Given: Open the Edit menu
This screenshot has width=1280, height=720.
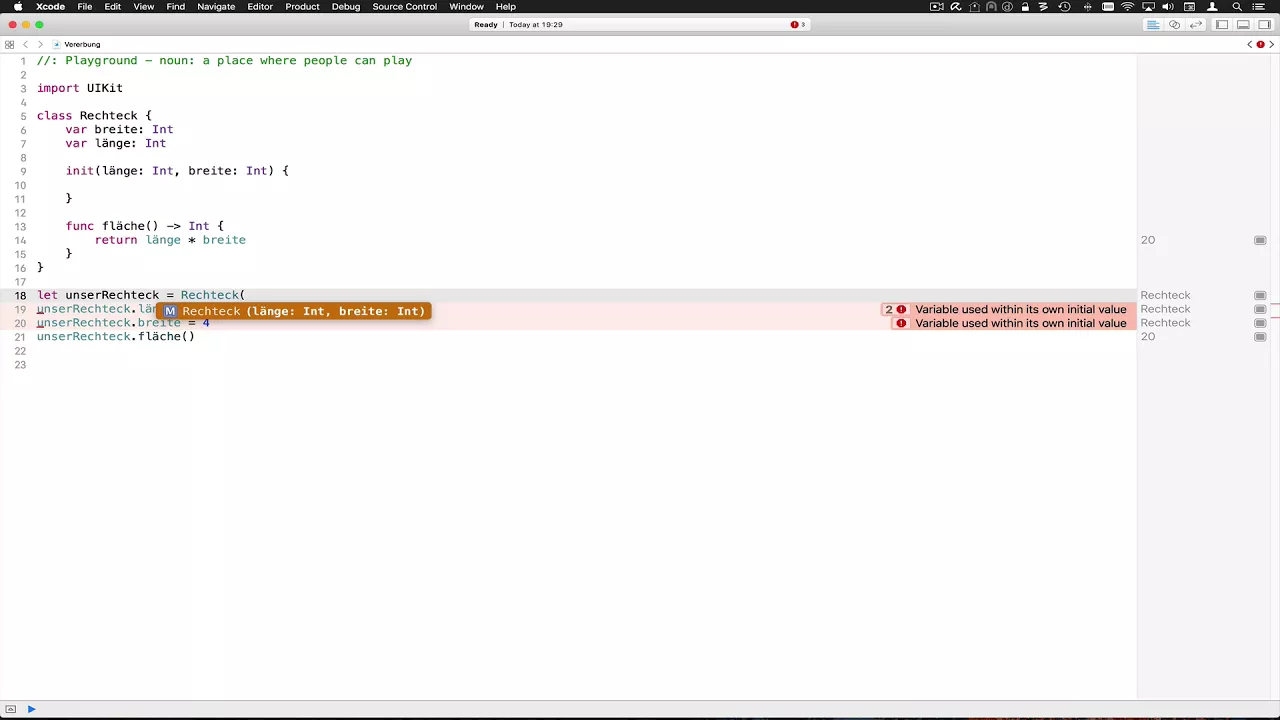Looking at the screenshot, I should [x=113, y=7].
